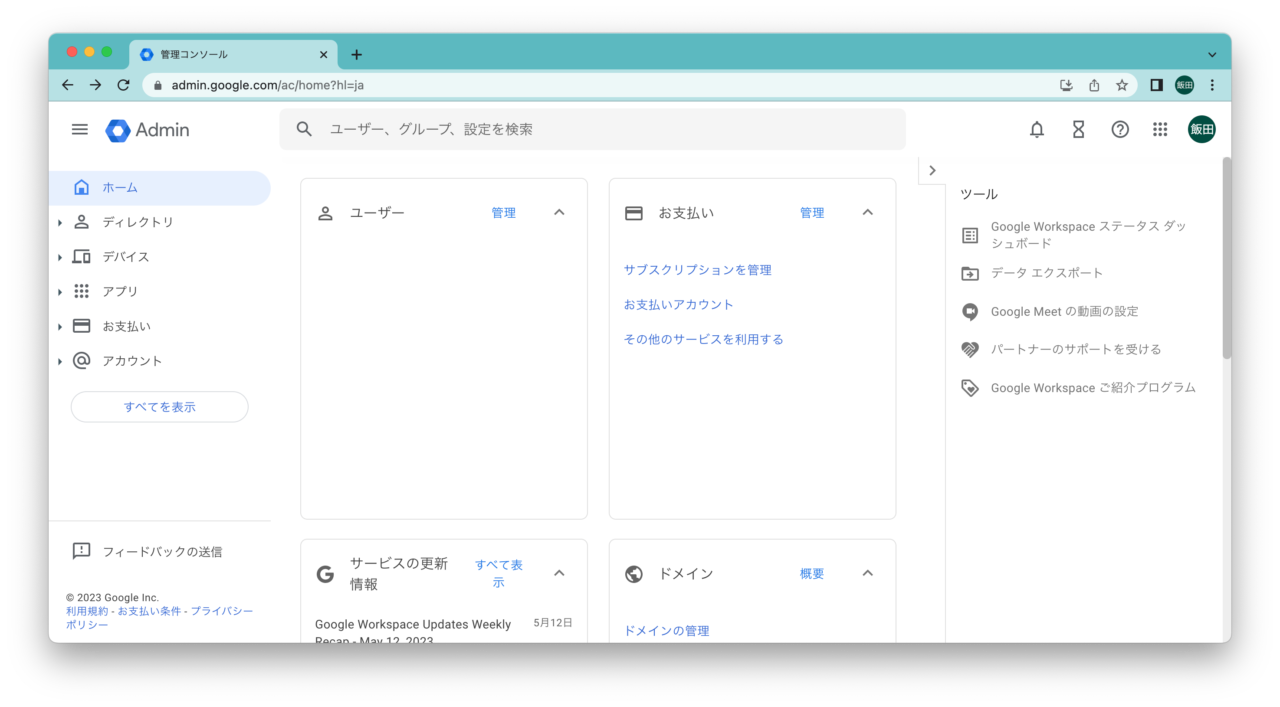Open the hourglass tasks icon
This screenshot has width=1280, height=707.
pos(1078,129)
